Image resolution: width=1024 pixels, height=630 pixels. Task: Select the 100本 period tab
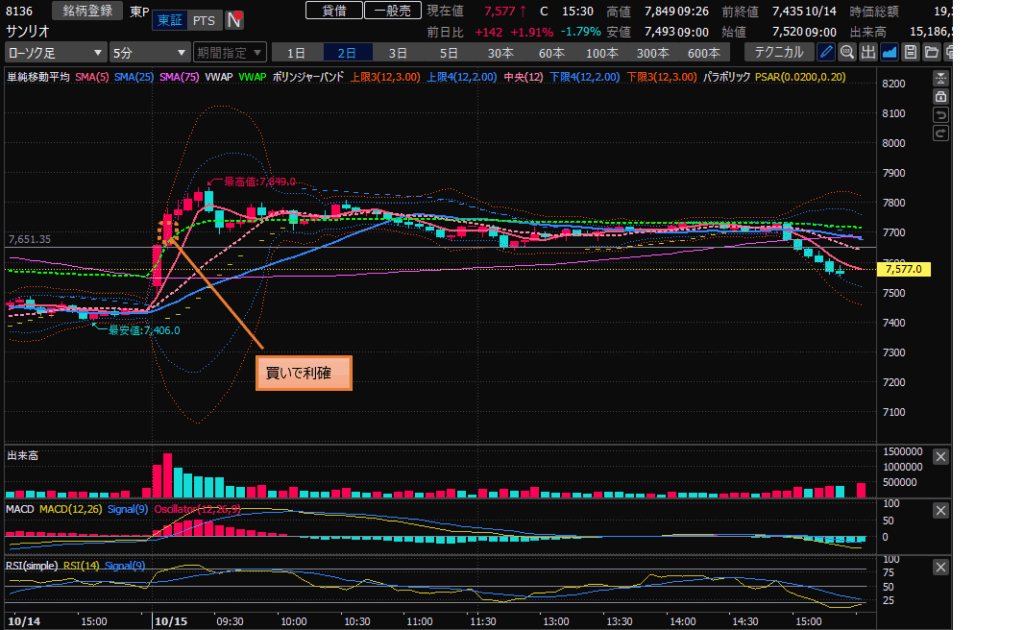coord(602,52)
